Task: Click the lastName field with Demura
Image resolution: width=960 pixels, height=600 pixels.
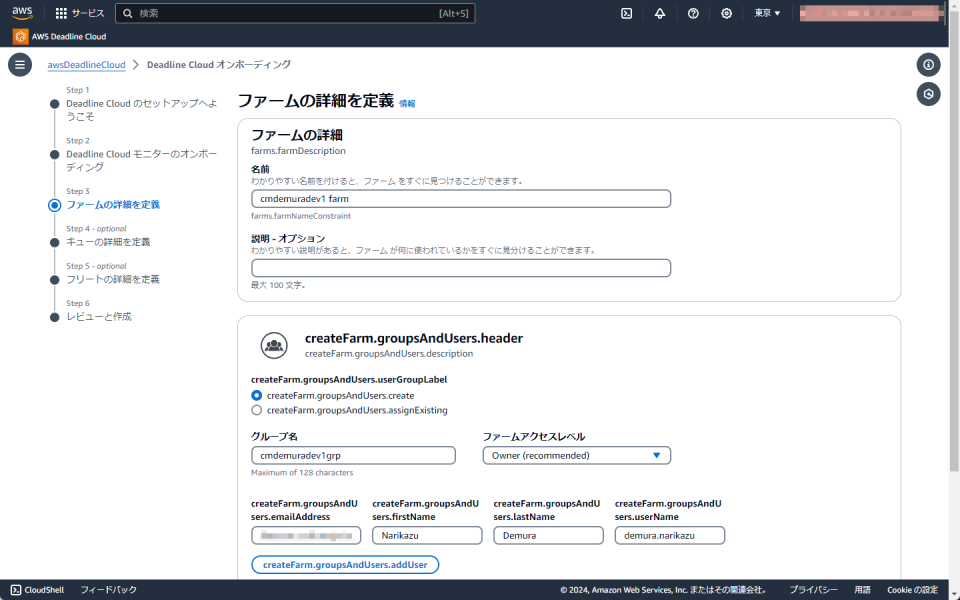Action: (x=549, y=535)
